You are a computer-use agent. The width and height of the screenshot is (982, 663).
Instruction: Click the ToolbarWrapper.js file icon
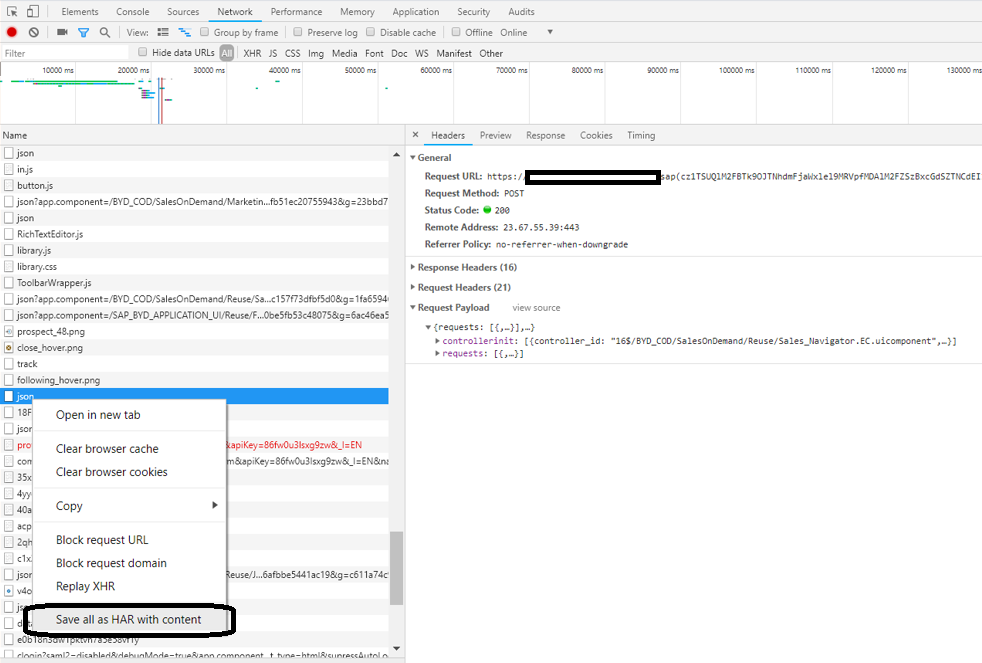coord(9,282)
